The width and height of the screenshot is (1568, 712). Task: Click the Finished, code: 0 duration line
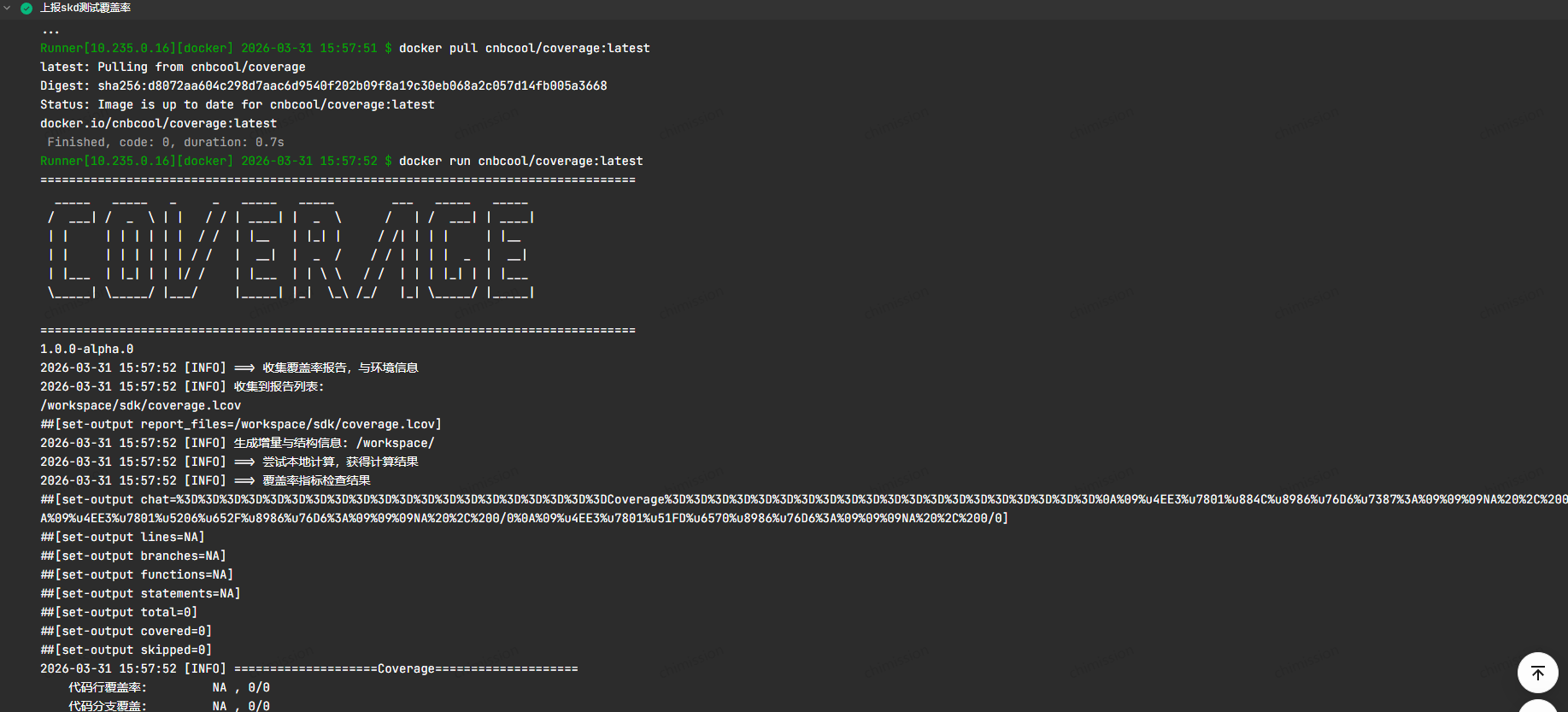(x=165, y=143)
